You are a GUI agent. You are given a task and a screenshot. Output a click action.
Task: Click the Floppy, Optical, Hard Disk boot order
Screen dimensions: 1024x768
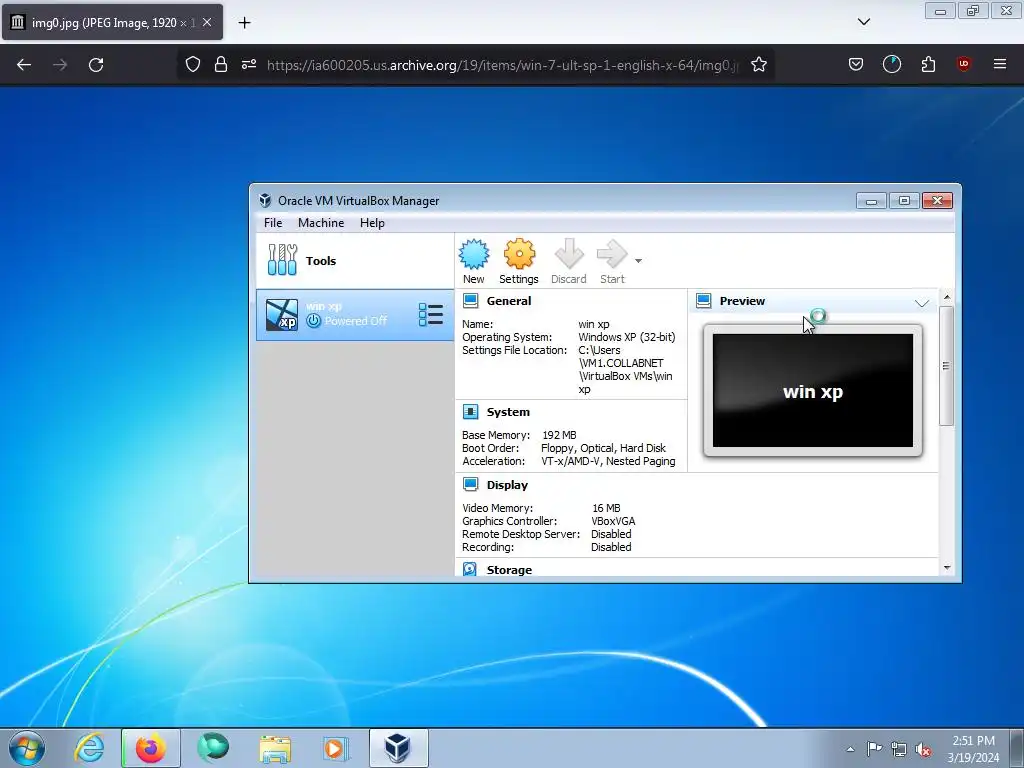(x=603, y=448)
